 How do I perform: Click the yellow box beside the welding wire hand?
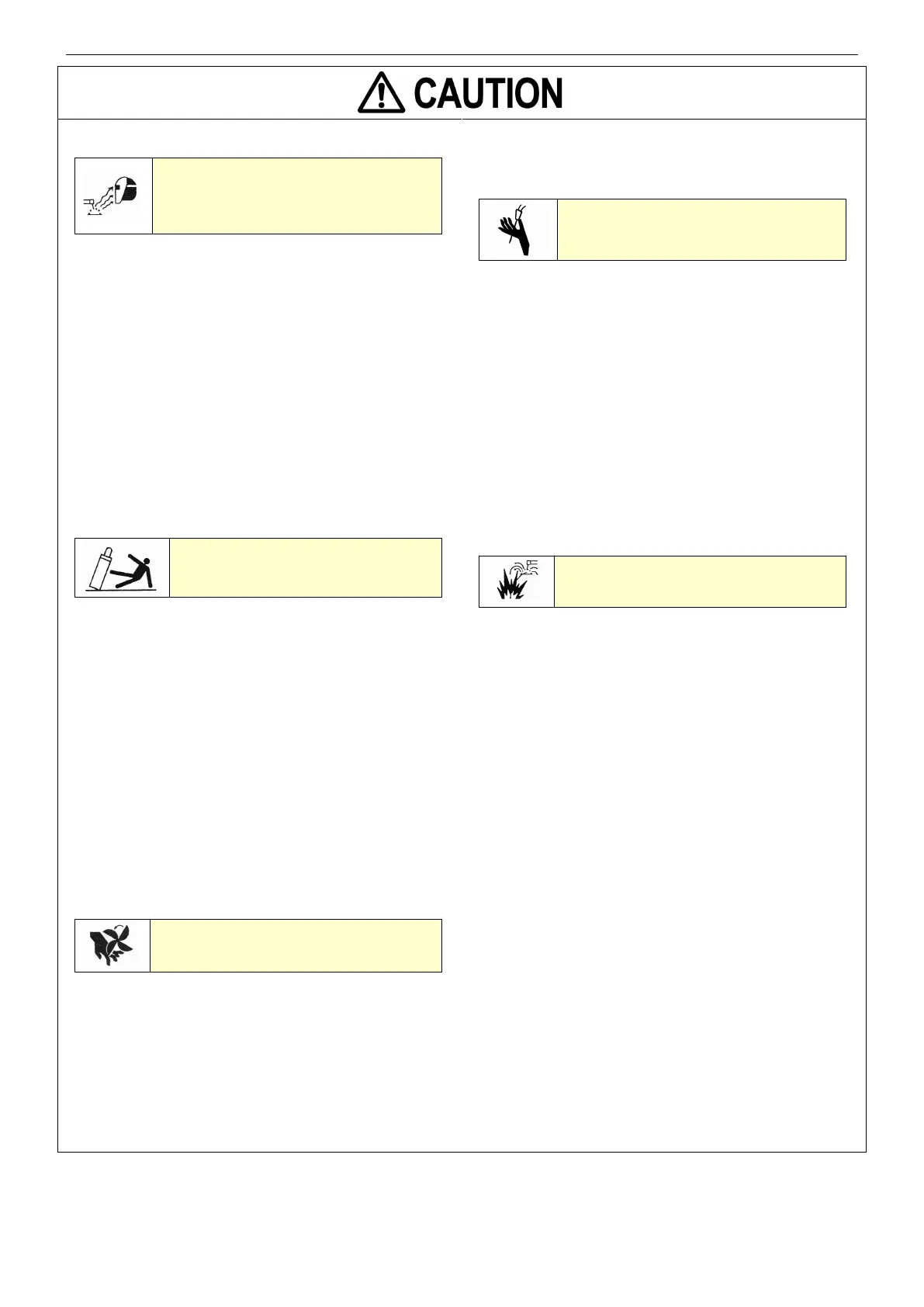701,230
